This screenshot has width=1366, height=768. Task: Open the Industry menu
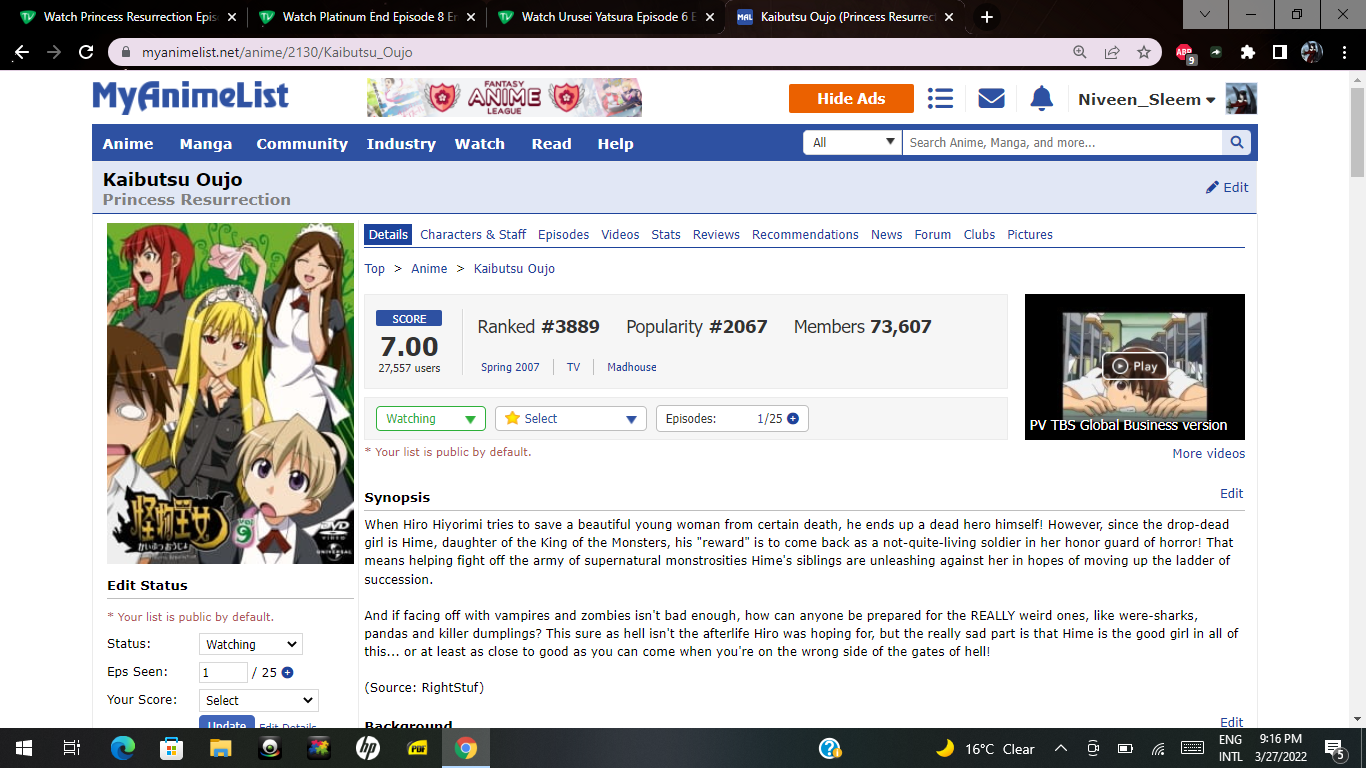pyautogui.click(x=401, y=144)
